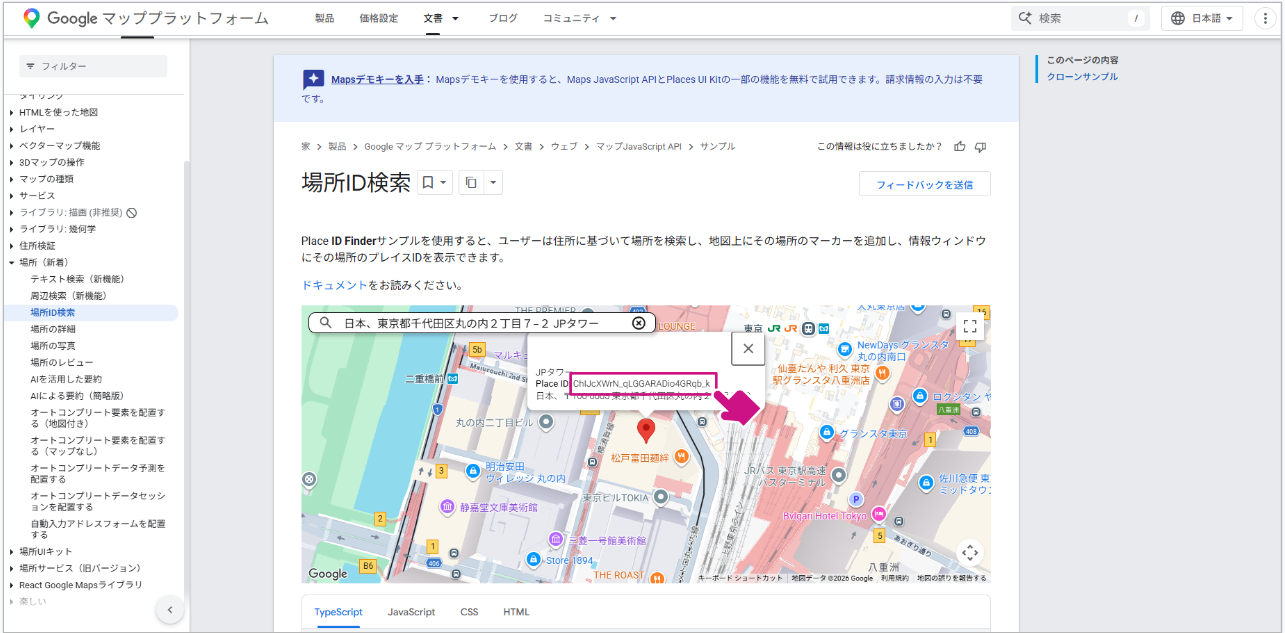Viewport: 1285px width, 633px height.
Task: Go to マップJavaScript API breadcrumb
Action: tap(639, 146)
